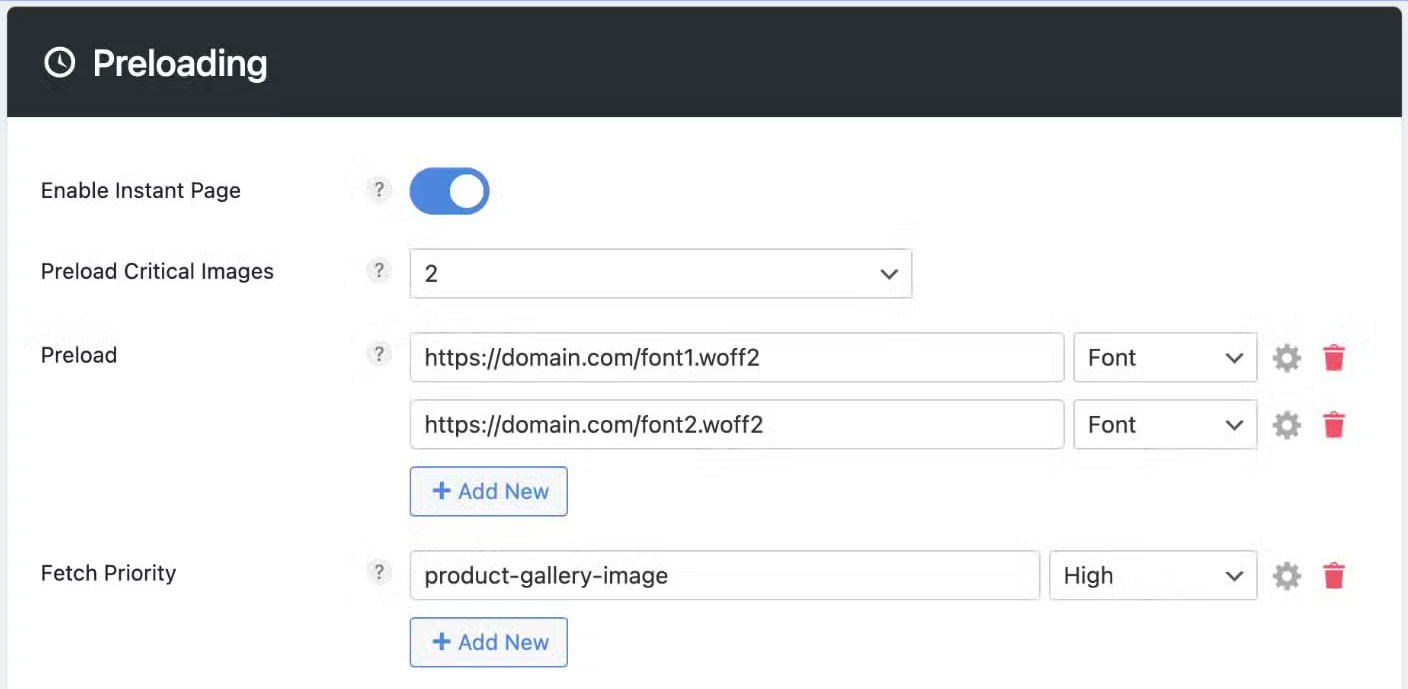Click Add New under Fetch Priority
The image size is (1408, 689).
pyautogui.click(x=488, y=642)
